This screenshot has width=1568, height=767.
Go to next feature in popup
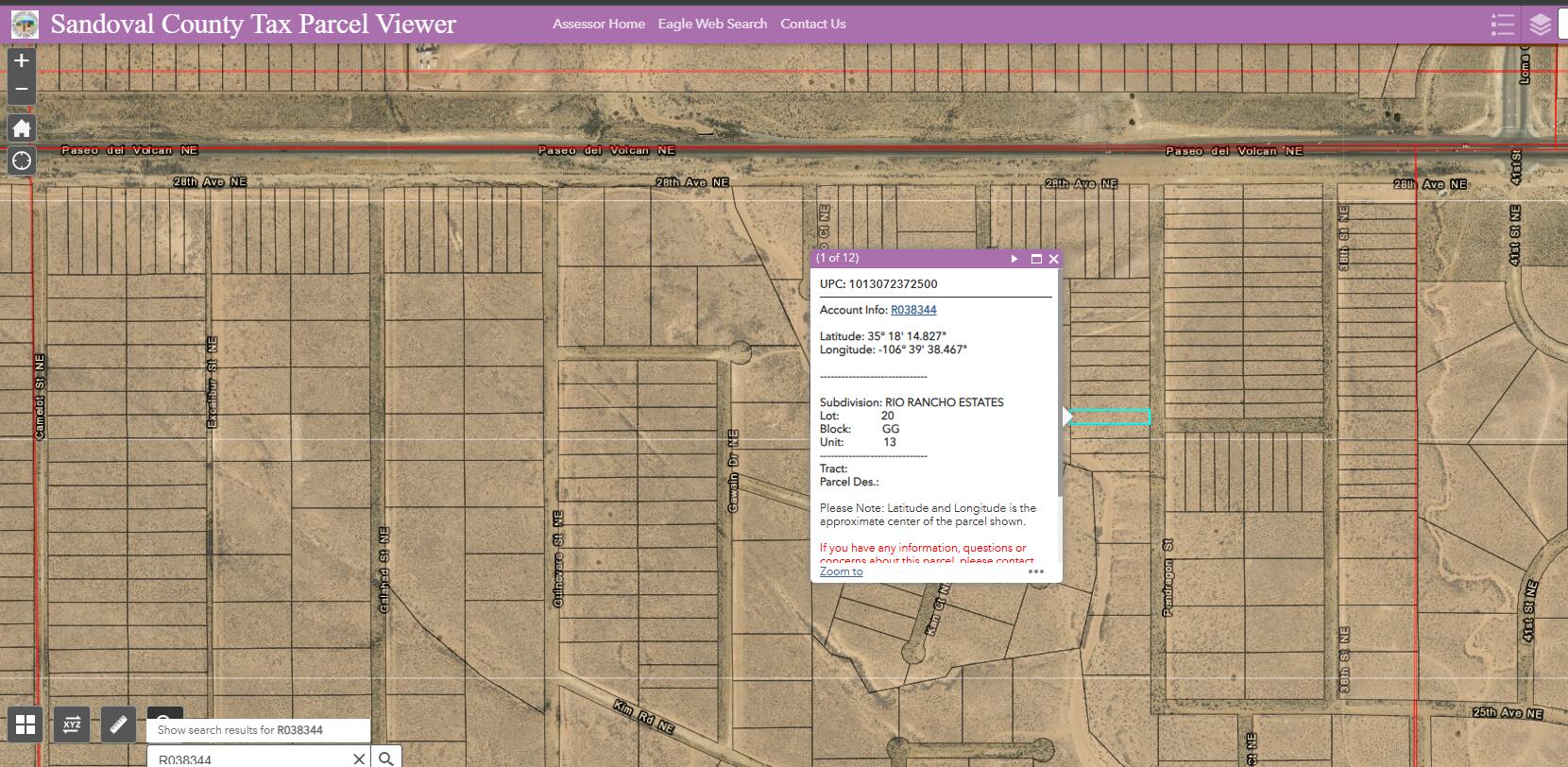click(x=1014, y=259)
